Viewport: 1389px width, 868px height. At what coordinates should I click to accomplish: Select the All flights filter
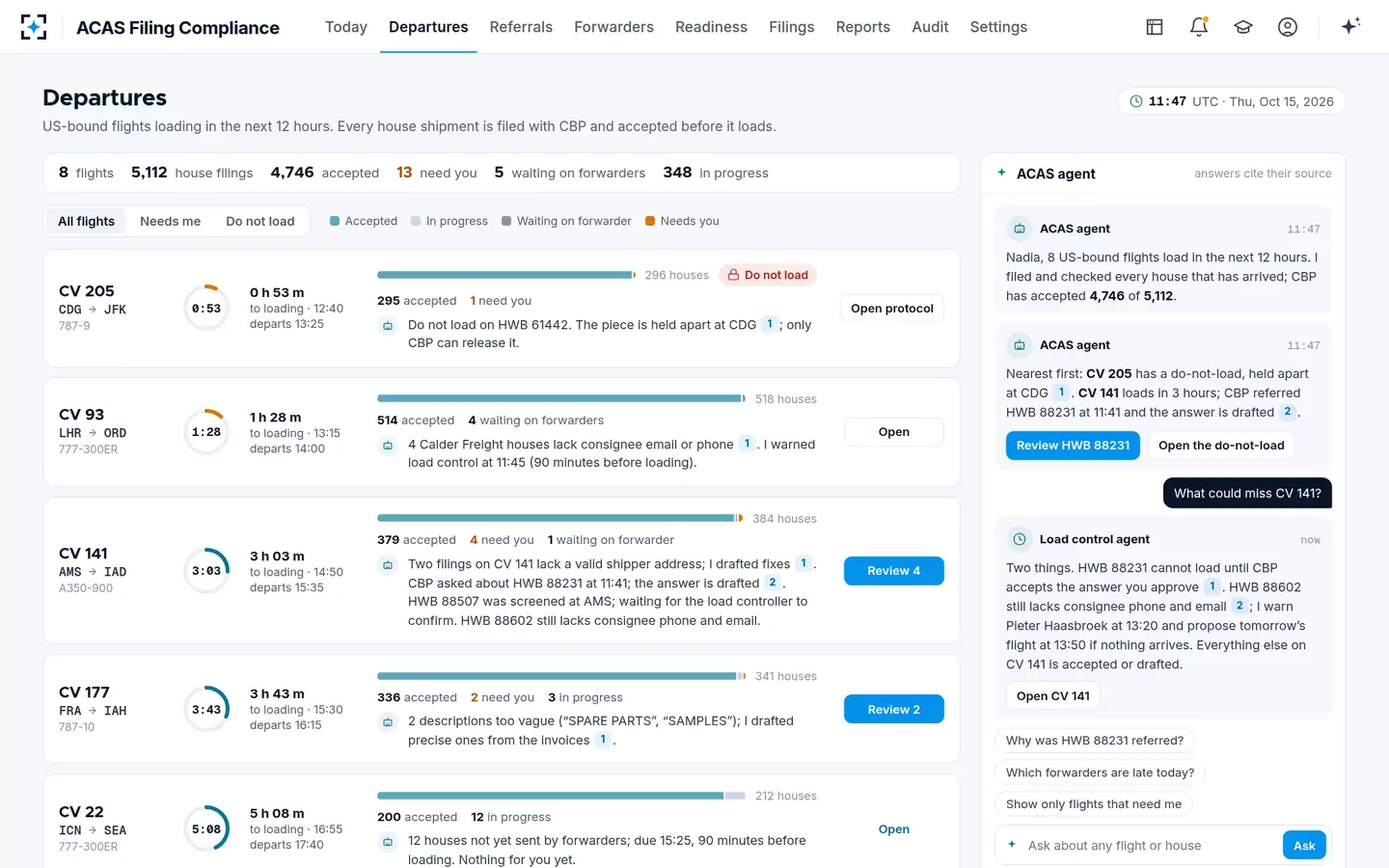pyautogui.click(x=86, y=221)
